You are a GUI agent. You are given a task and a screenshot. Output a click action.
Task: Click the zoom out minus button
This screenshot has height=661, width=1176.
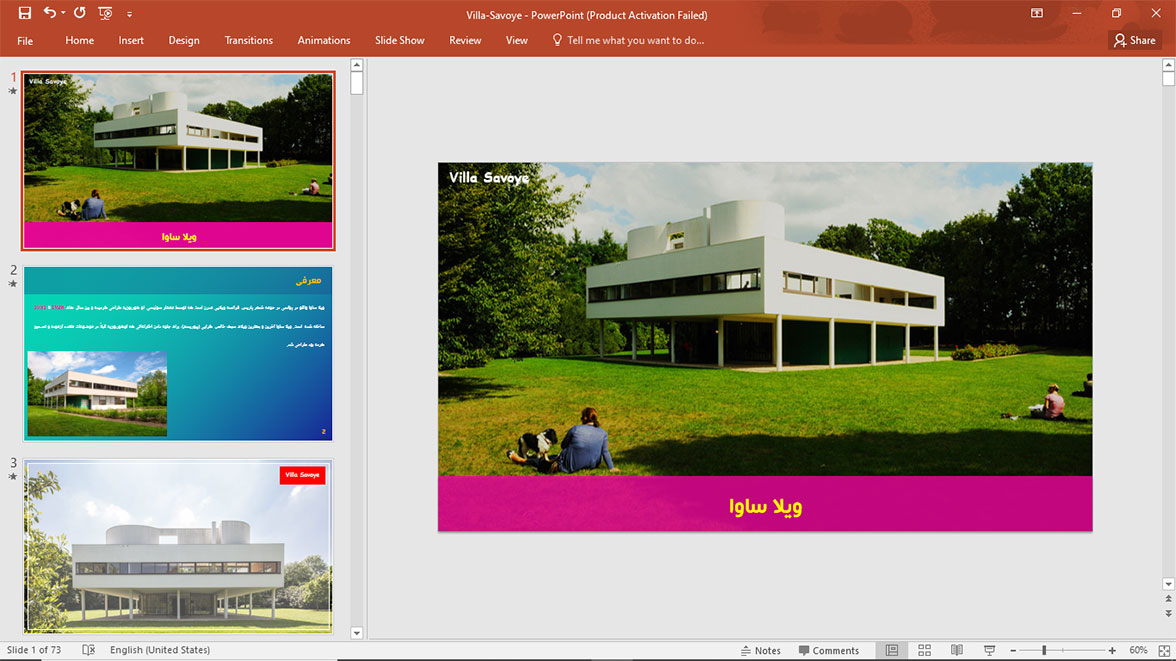pyautogui.click(x=1013, y=650)
